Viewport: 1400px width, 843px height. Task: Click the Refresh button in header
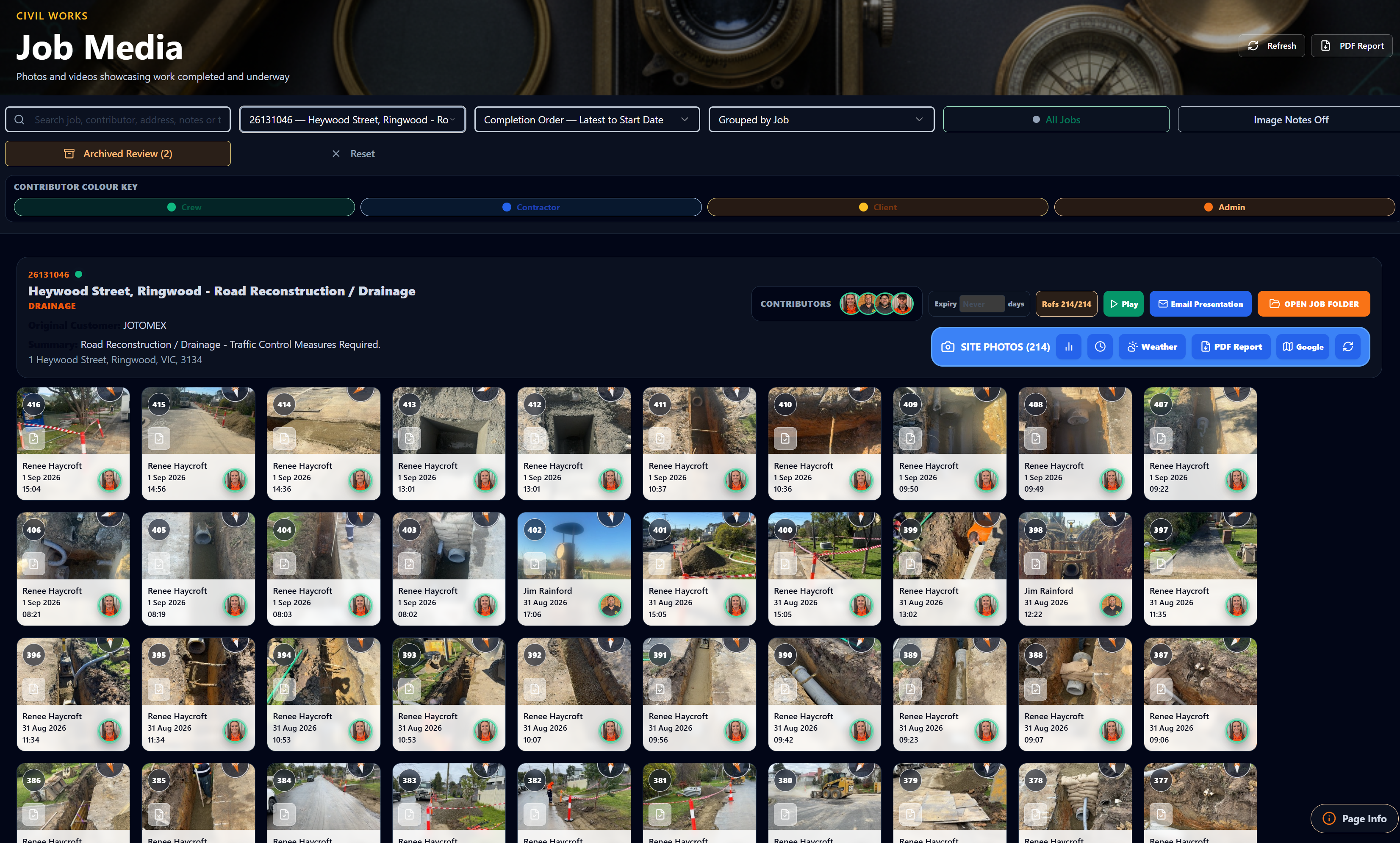pyautogui.click(x=1271, y=45)
